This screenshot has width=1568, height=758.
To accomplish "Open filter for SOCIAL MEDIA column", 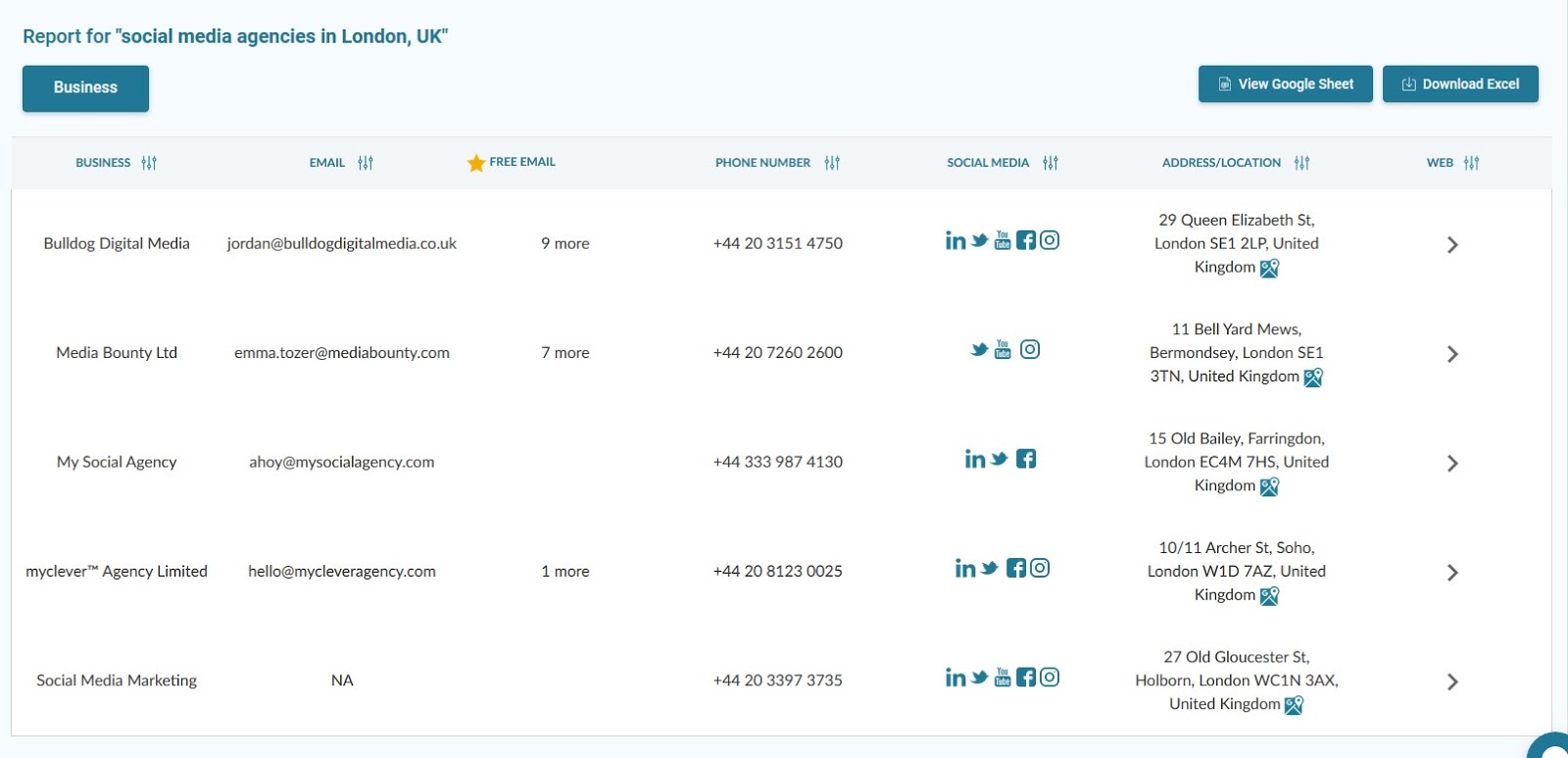I will pos(1051,163).
